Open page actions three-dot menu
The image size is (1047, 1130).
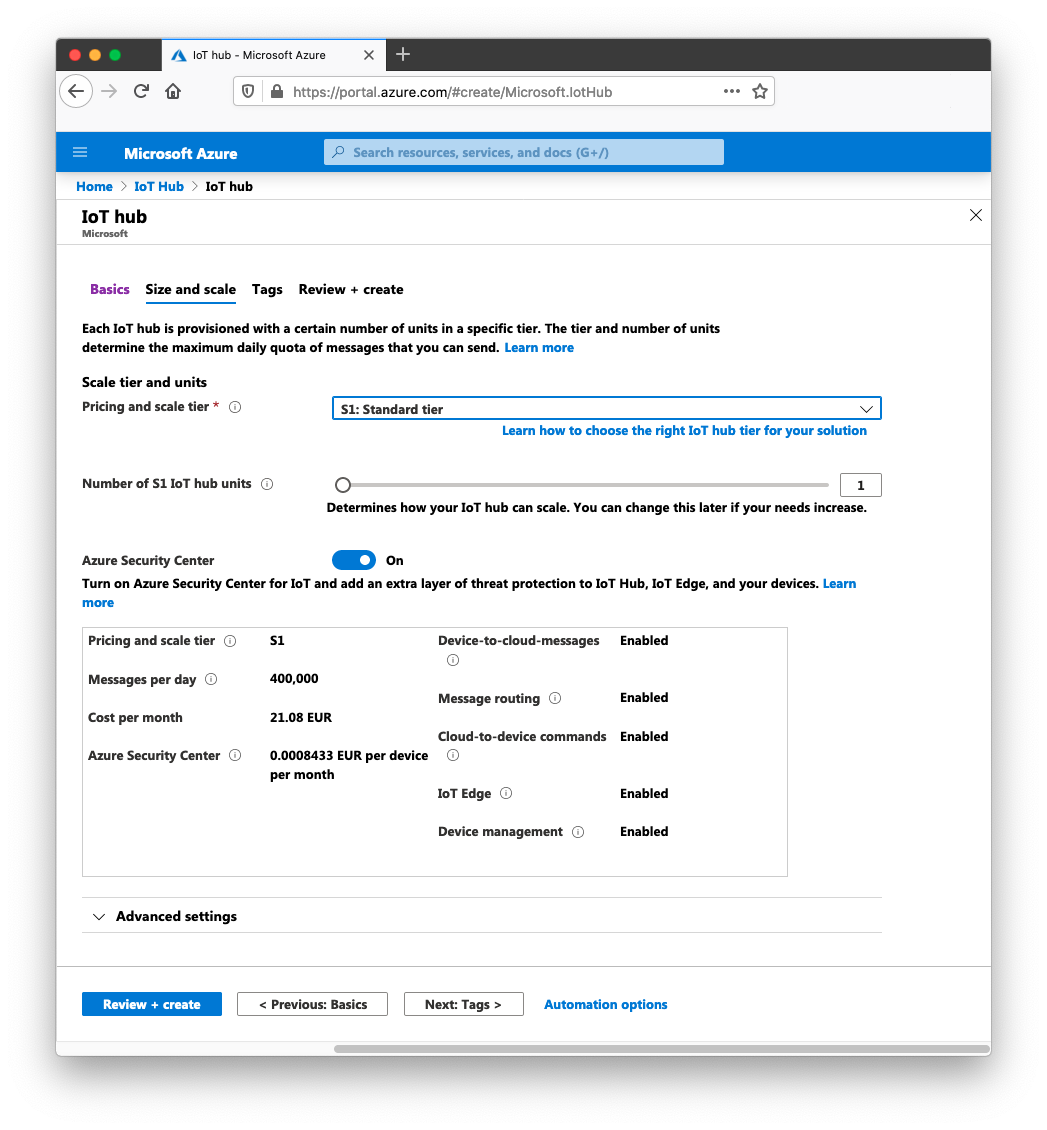point(731,91)
